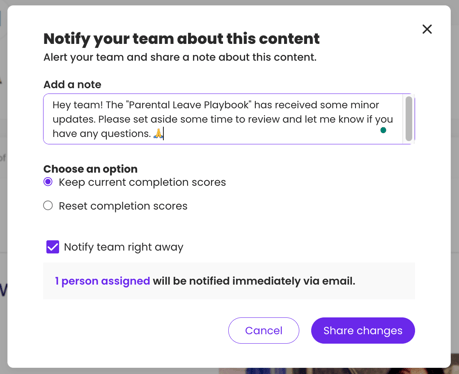Click Share changes button
The height and width of the screenshot is (374, 459).
pos(363,330)
